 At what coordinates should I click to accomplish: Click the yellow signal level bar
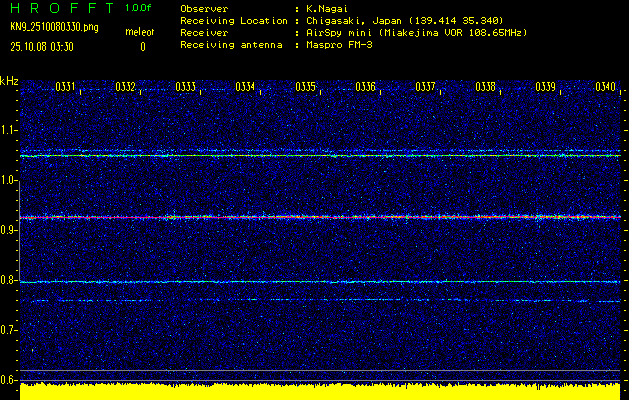[320, 391]
